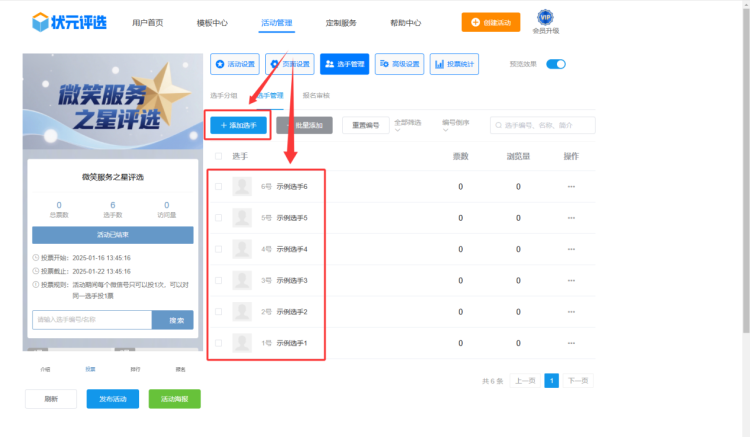Click the 状元评选 logo icon
This screenshot has width=750, height=437.
coord(40,22)
